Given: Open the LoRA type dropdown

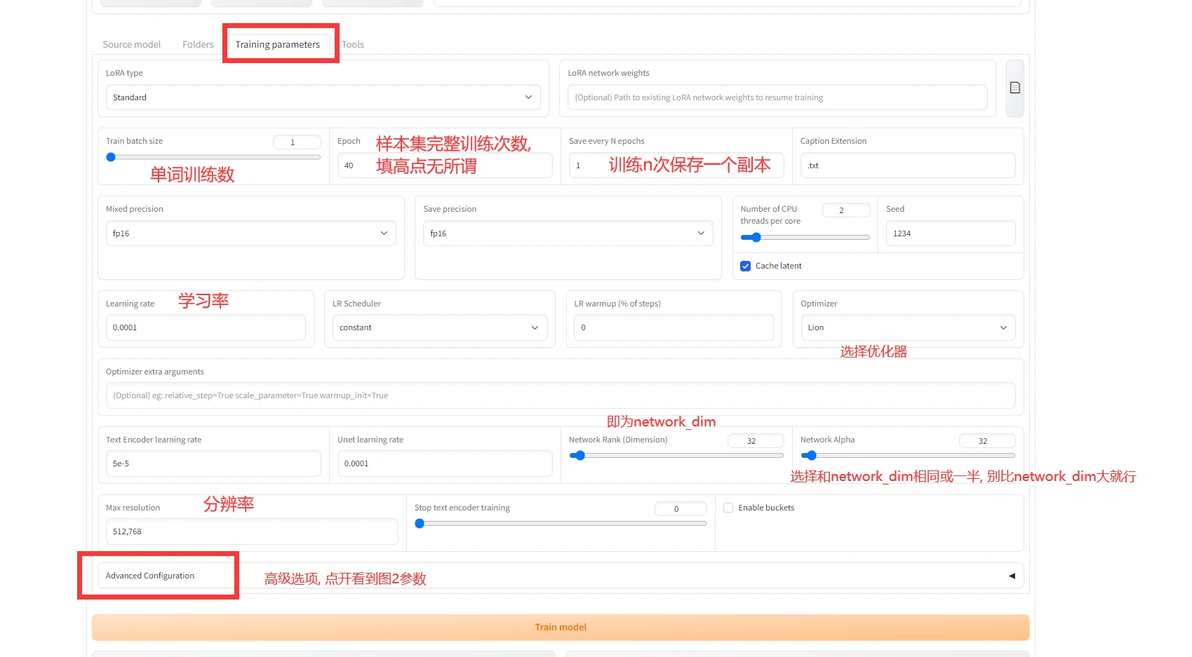Looking at the screenshot, I should pyautogui.click(x=323, y=97).
